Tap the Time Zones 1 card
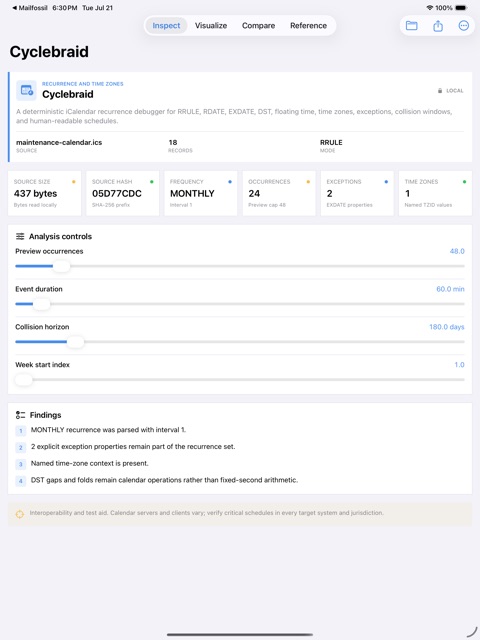 [435, 193]
